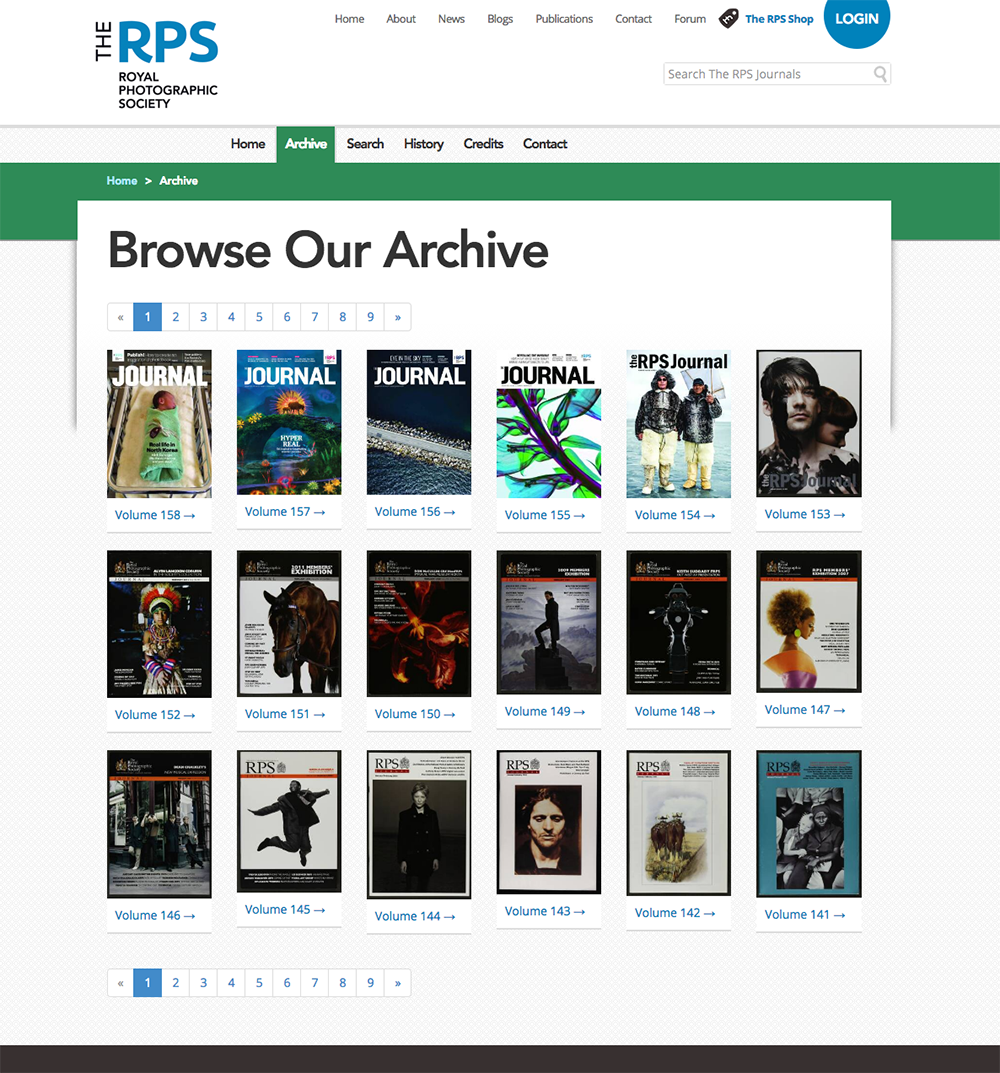
Task: Click the Volume 150 text link
Action: click(415, 714)
